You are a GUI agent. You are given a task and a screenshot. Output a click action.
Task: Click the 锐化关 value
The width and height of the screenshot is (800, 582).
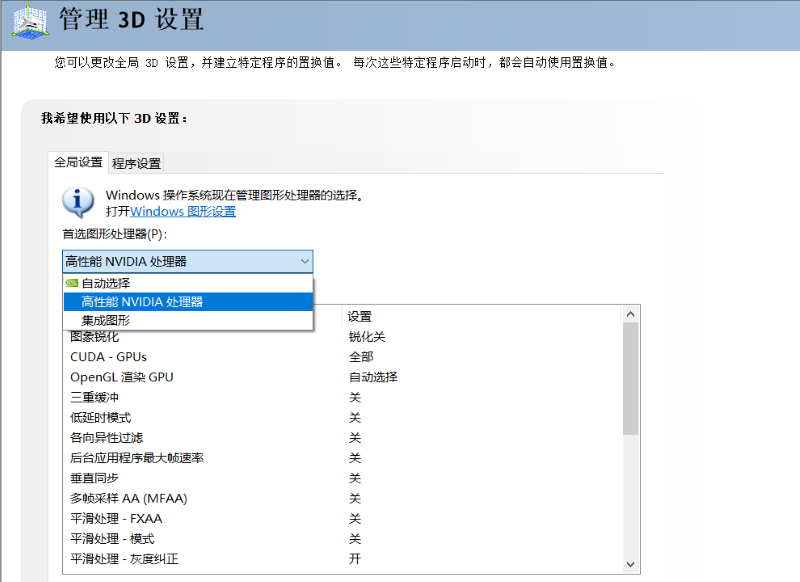tap(367, 337)
